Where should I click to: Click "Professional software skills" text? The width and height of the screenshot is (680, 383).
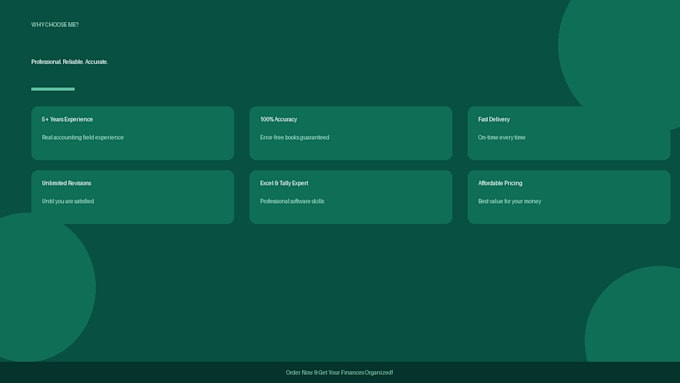coord(292,201)
